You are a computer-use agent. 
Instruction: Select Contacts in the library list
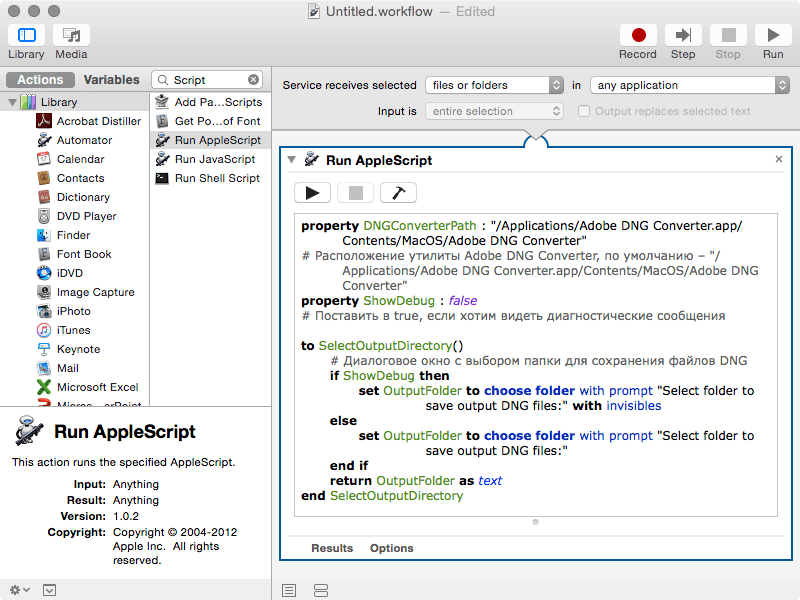(70, 178)
